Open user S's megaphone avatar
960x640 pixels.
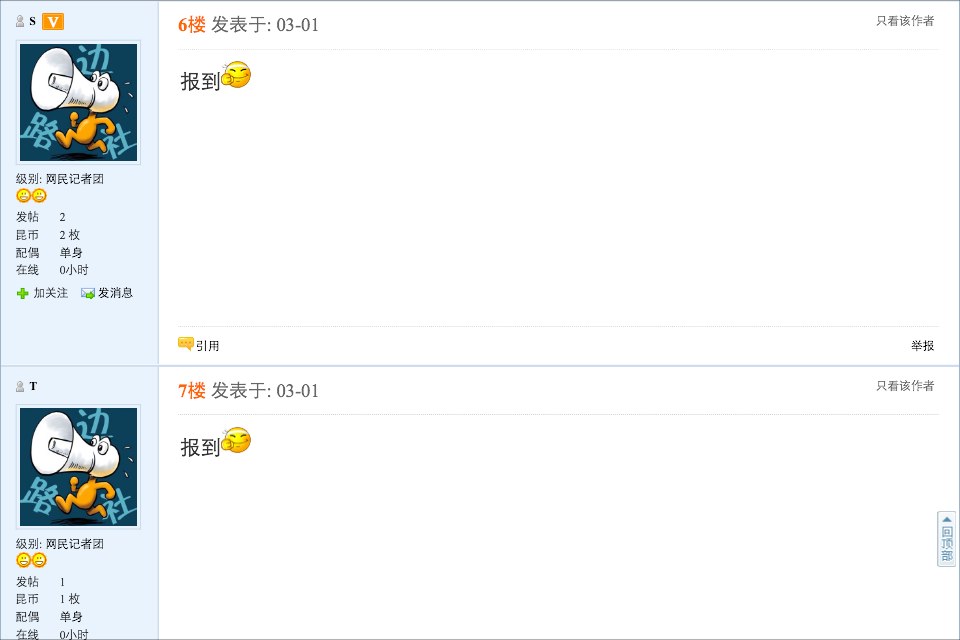[79, 102]
